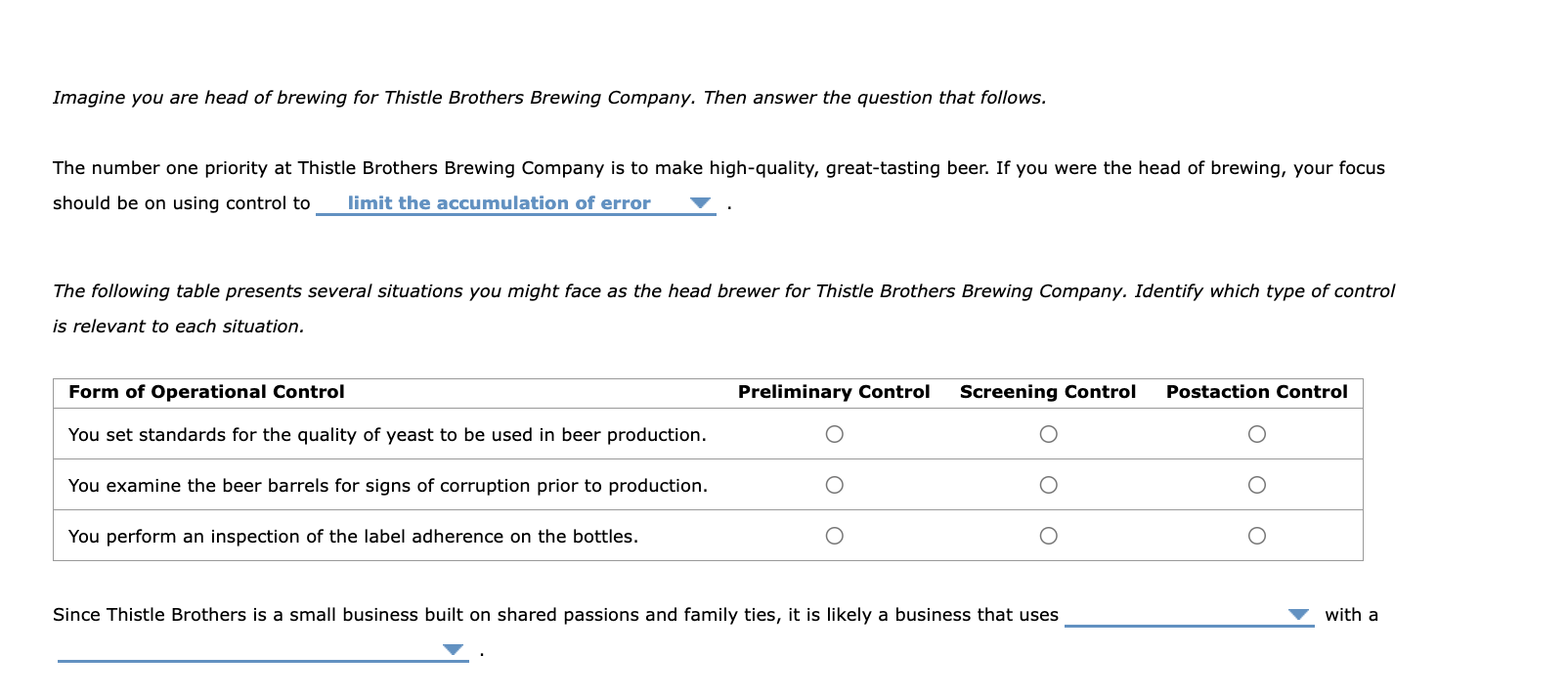Mark Screening Control for label adherence inspection
Image resolution: width=1568 pixels, height=698 pixels.
pos(1048,536)
